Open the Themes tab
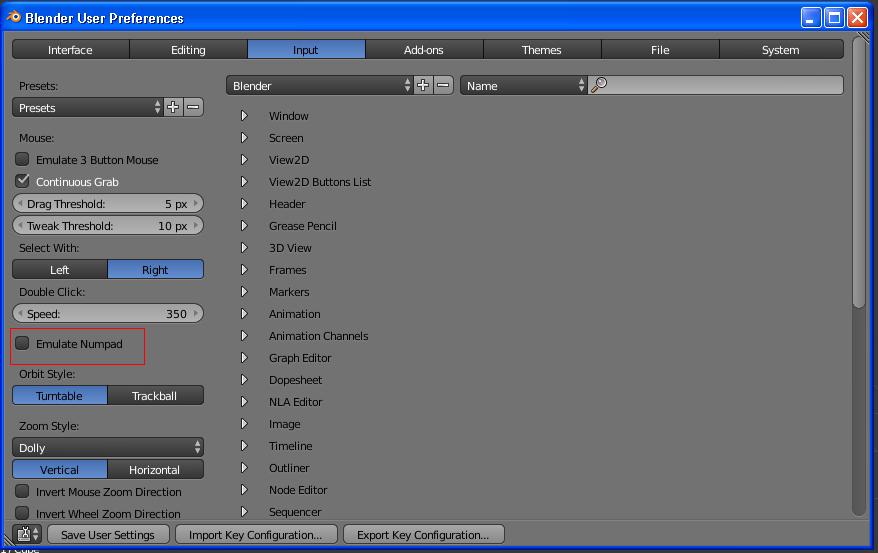 [542, 49]
